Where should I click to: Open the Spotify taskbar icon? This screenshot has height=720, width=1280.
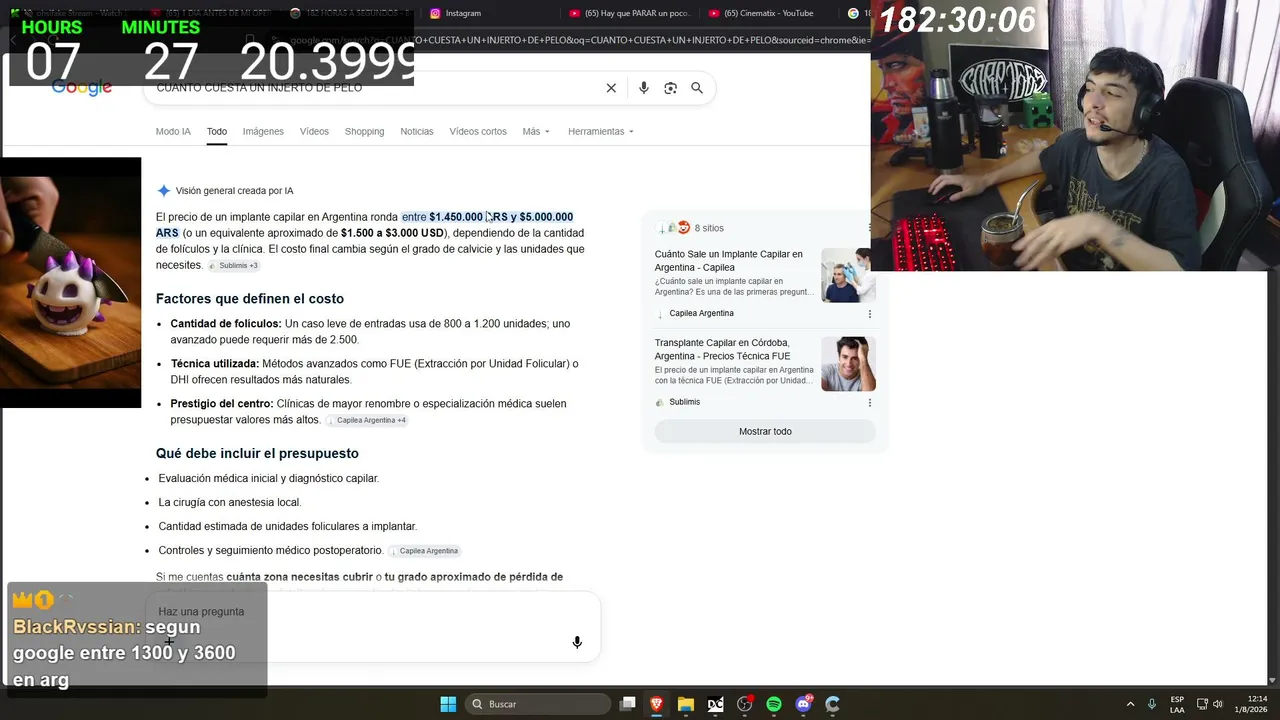pyautogui.click(x=774, y=704)
